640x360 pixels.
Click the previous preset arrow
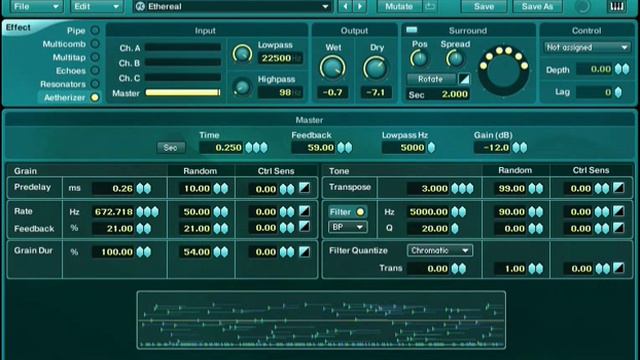tap(346, 7)
